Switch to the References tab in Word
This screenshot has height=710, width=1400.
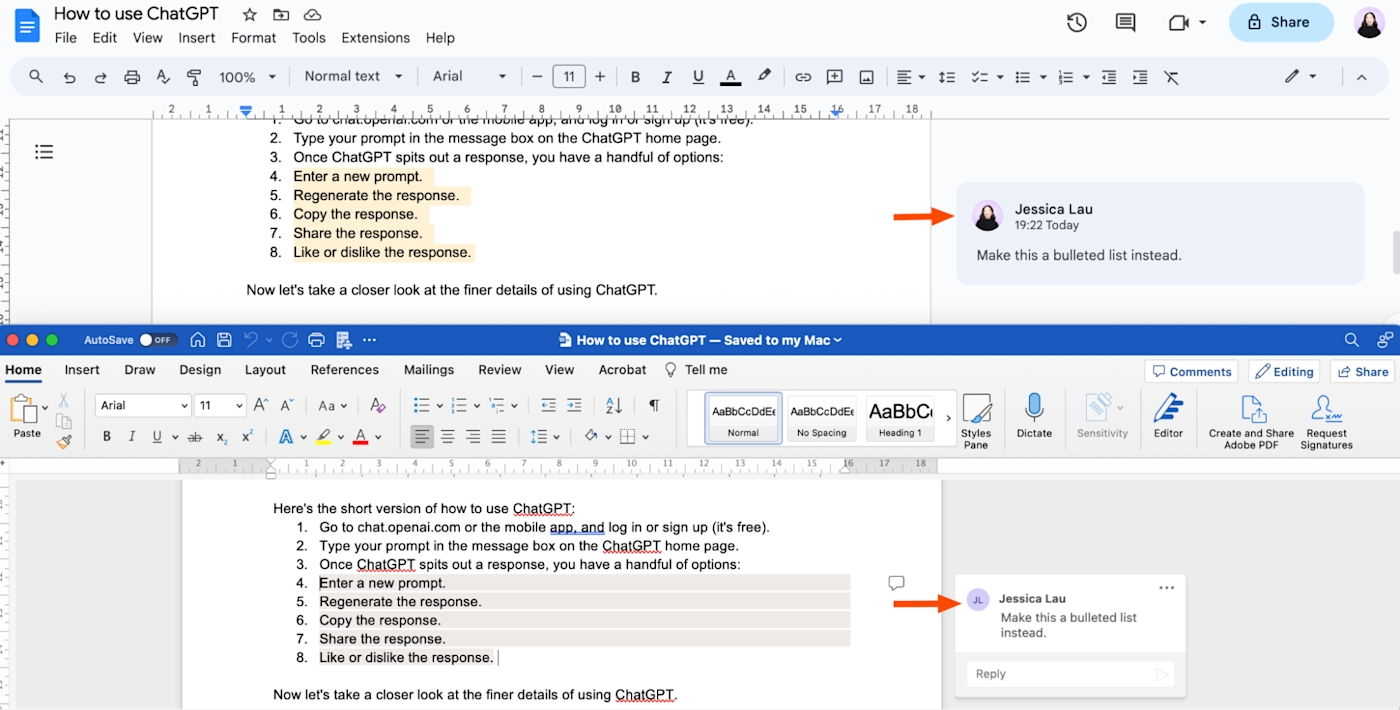344,370
